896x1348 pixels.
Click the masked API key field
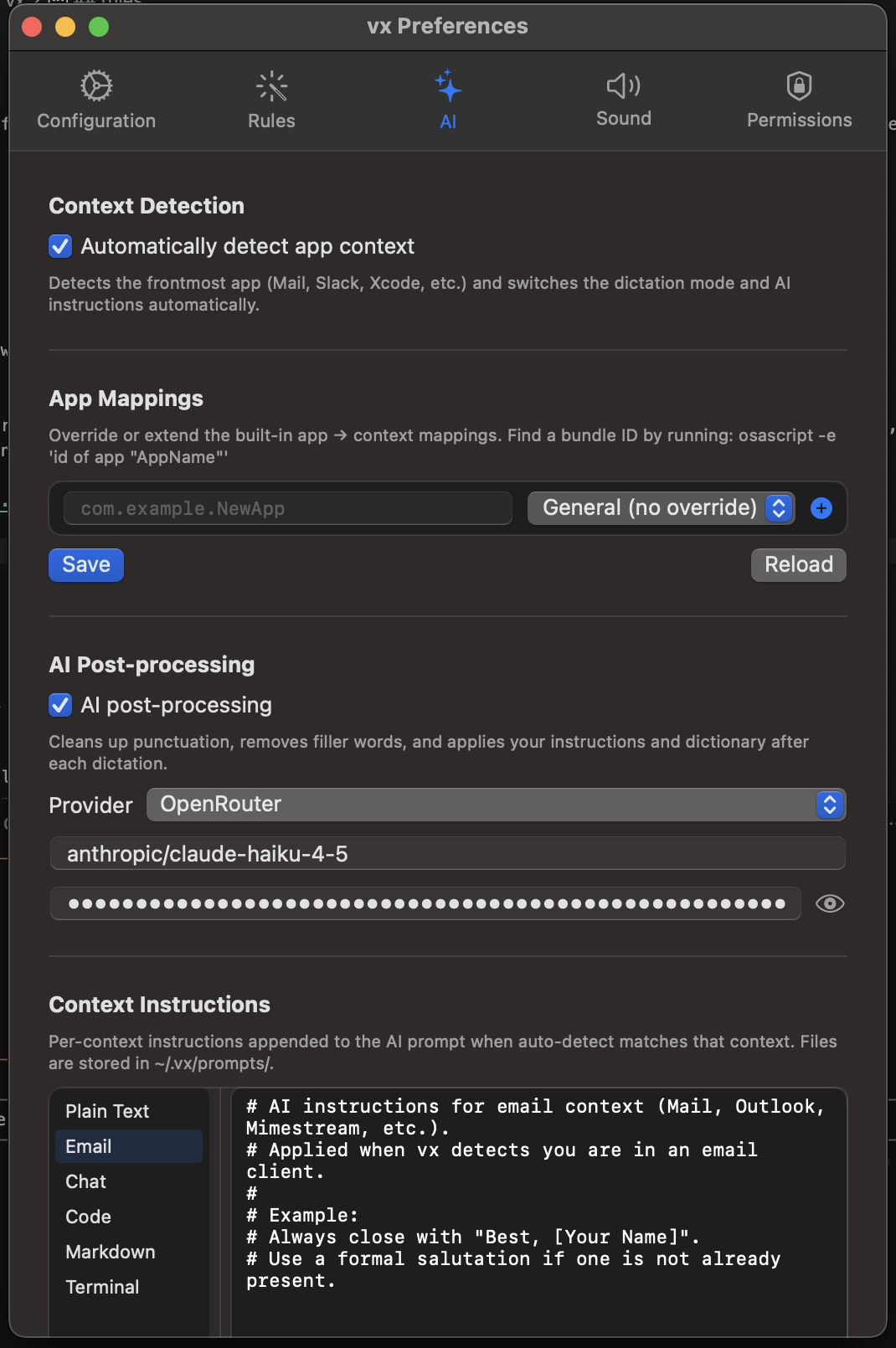[x=425, y=903]
